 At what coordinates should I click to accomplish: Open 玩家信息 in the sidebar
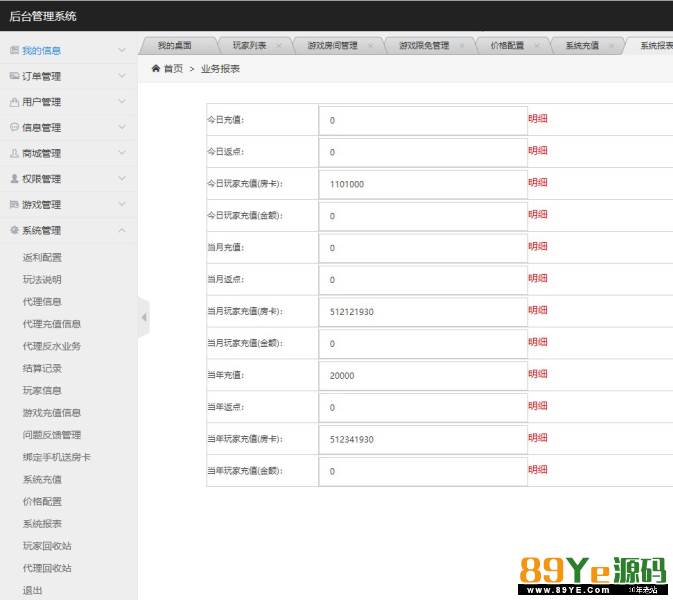[42, 391]
